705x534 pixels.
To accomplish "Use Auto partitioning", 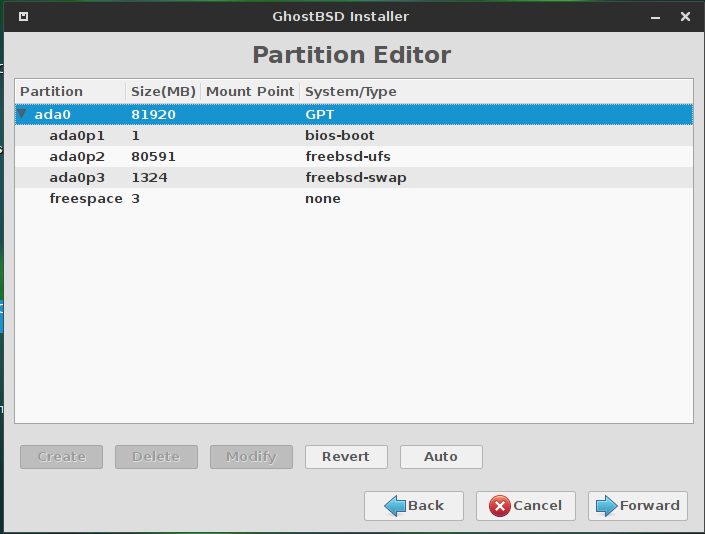I will [441, 457].
